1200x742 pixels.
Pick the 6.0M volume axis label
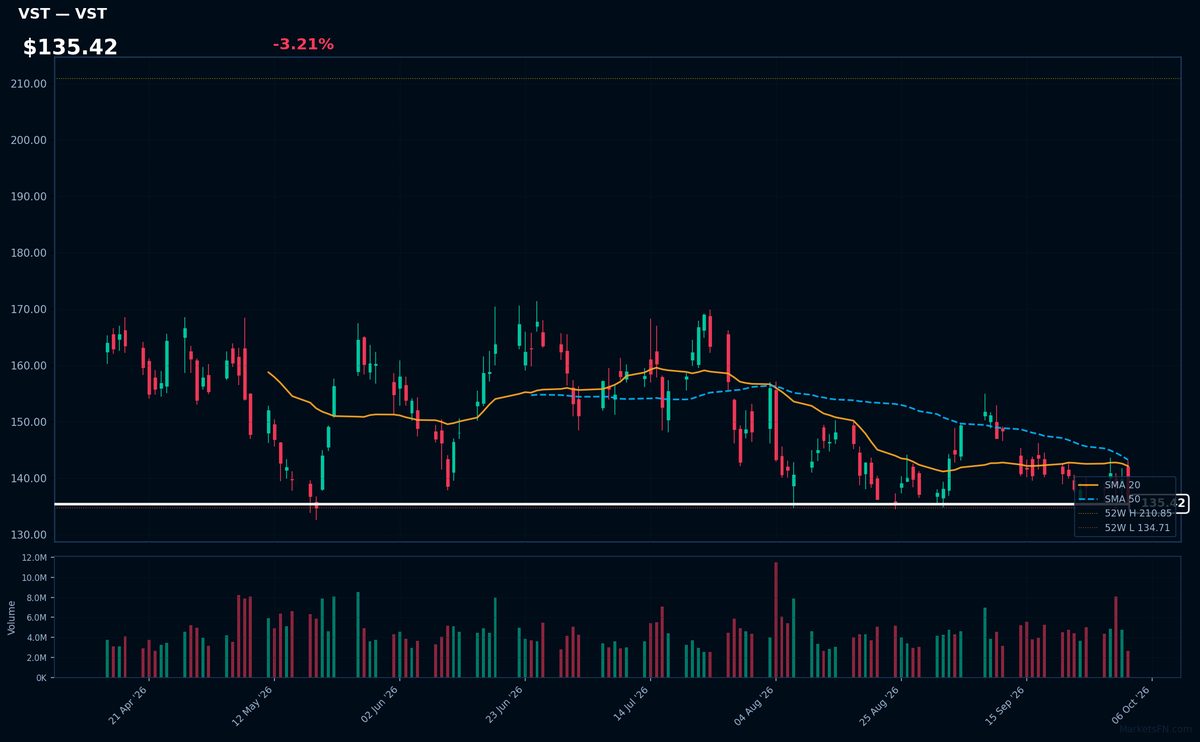tap(35, 618)
